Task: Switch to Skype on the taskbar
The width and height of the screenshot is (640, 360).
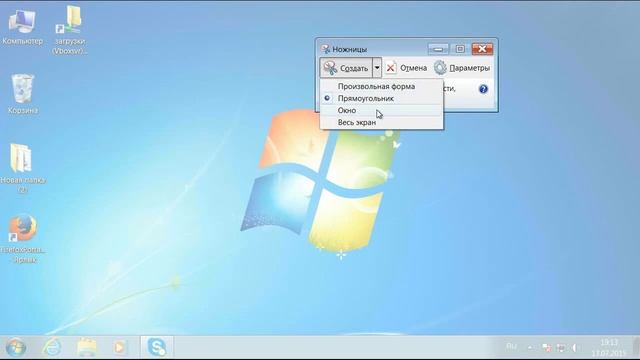Action: pyautogui.click(x=157, y=347)
